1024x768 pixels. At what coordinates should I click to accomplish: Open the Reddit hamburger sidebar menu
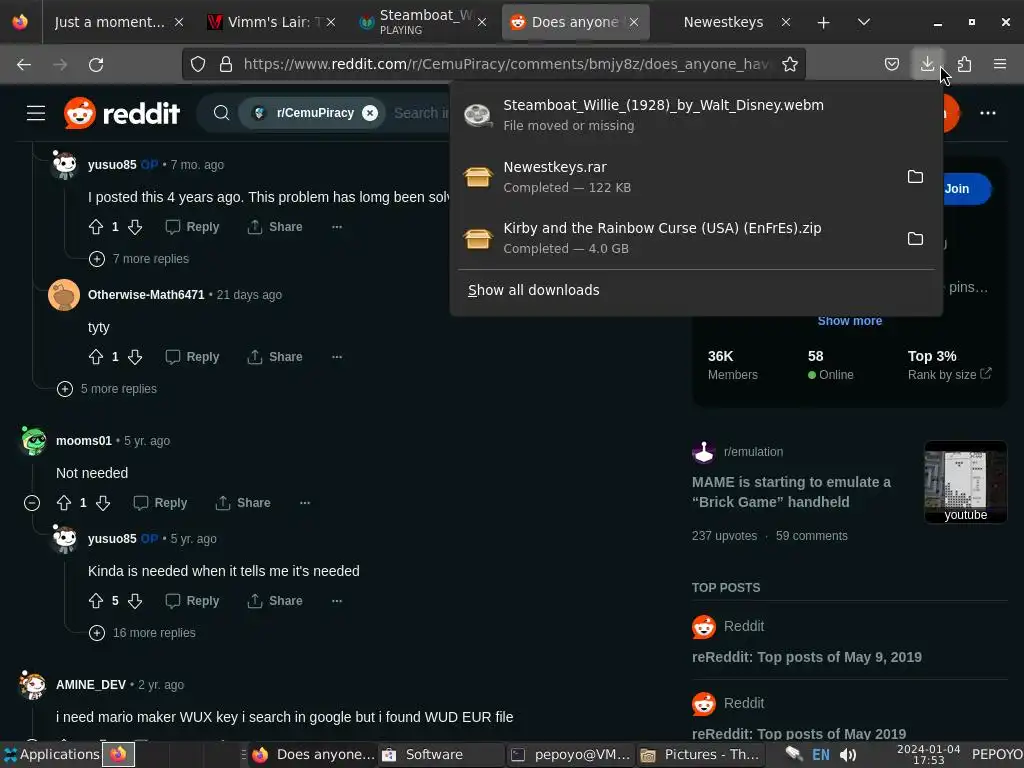coord(36,113)
